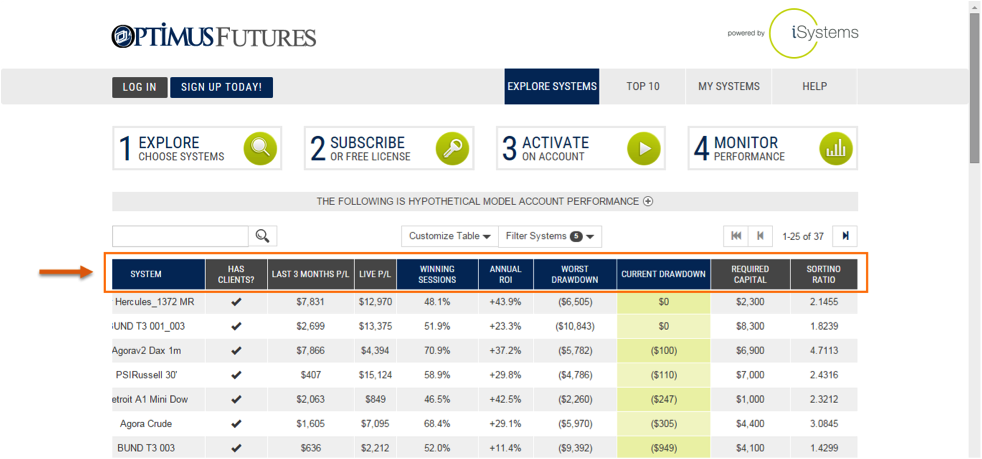
Task: Click the $13,375 live P/L value
Action: (x=376, y=326)
